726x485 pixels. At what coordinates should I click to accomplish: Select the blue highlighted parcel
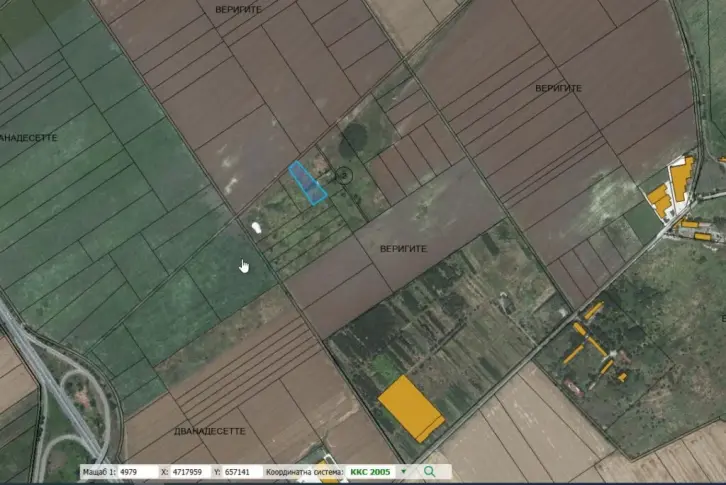click(x=307, y=183)
